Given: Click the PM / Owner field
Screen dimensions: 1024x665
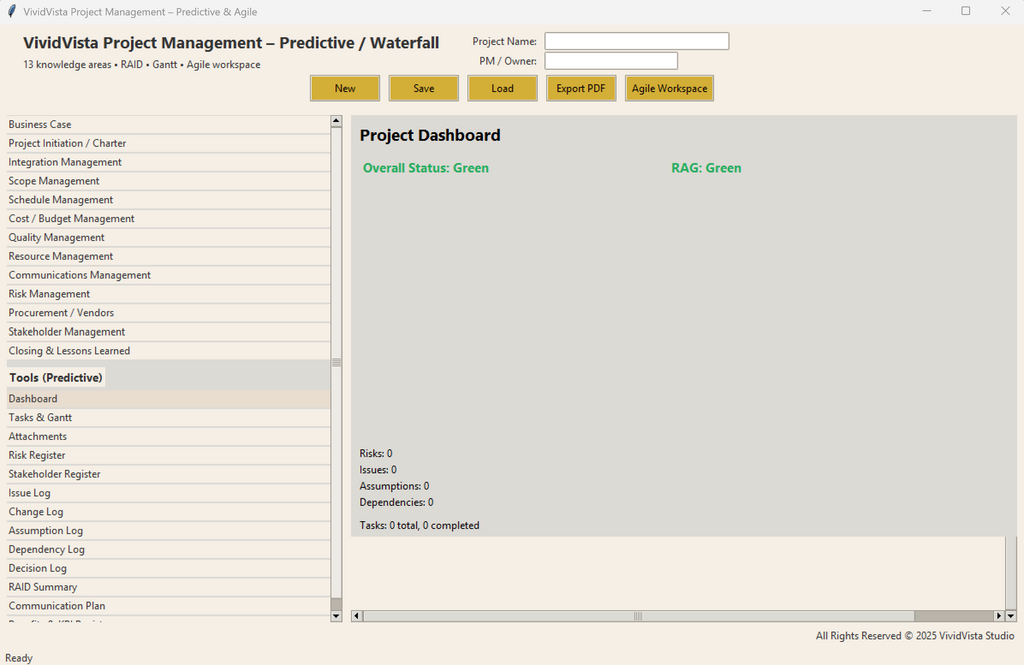Looking at the screenshot, I should point(609,60).
